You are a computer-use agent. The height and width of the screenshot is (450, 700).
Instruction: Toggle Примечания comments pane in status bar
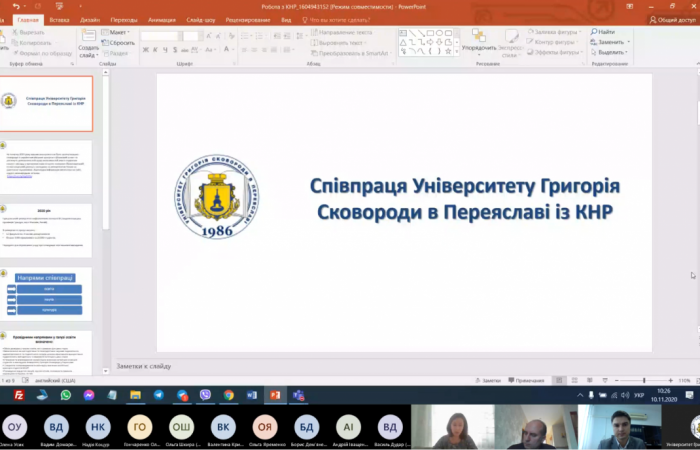coord(526,380)
